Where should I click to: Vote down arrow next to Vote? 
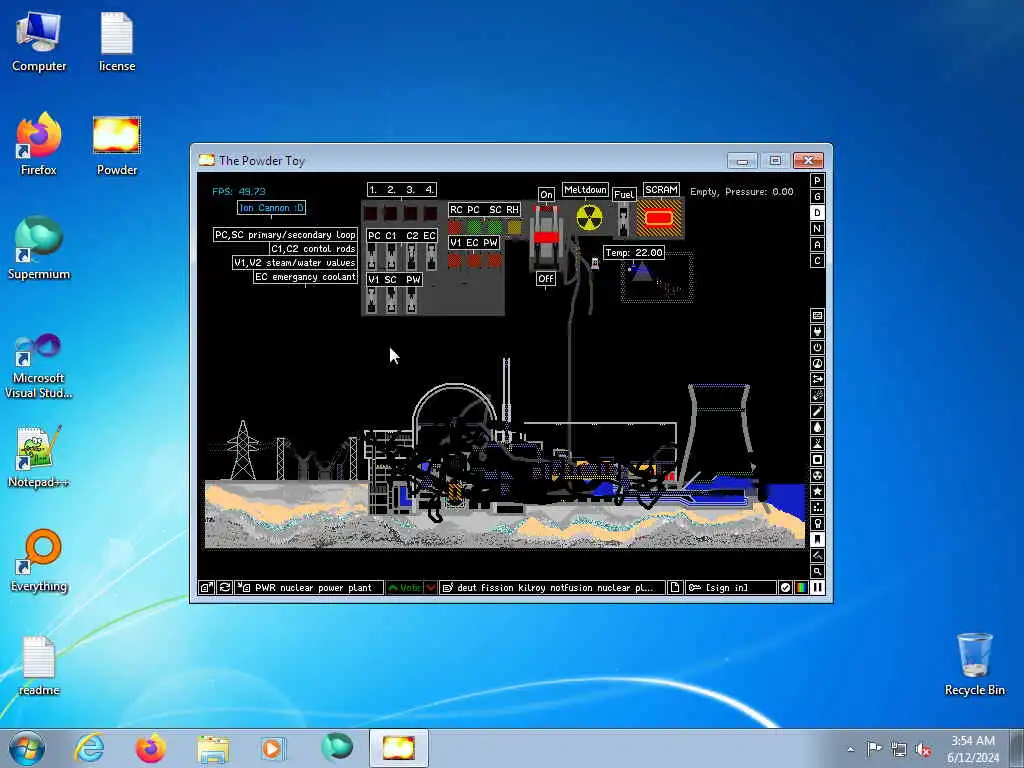[x=431, y=587]
